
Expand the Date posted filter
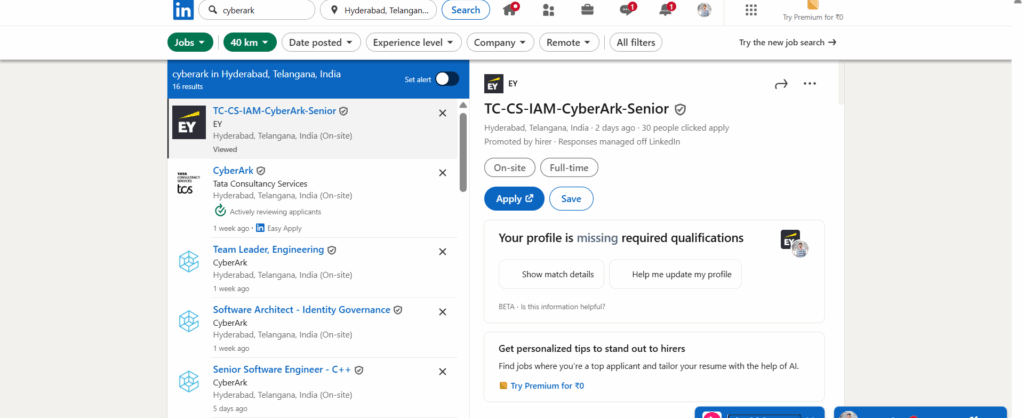point(321,42)
